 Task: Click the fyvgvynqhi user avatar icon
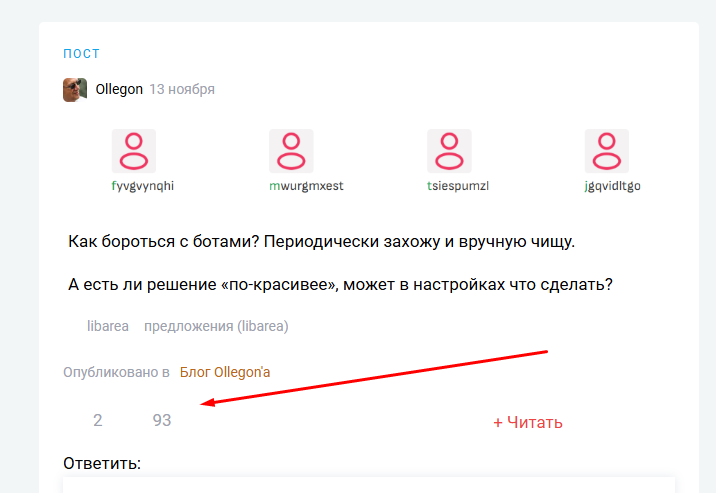coord(134,151)
